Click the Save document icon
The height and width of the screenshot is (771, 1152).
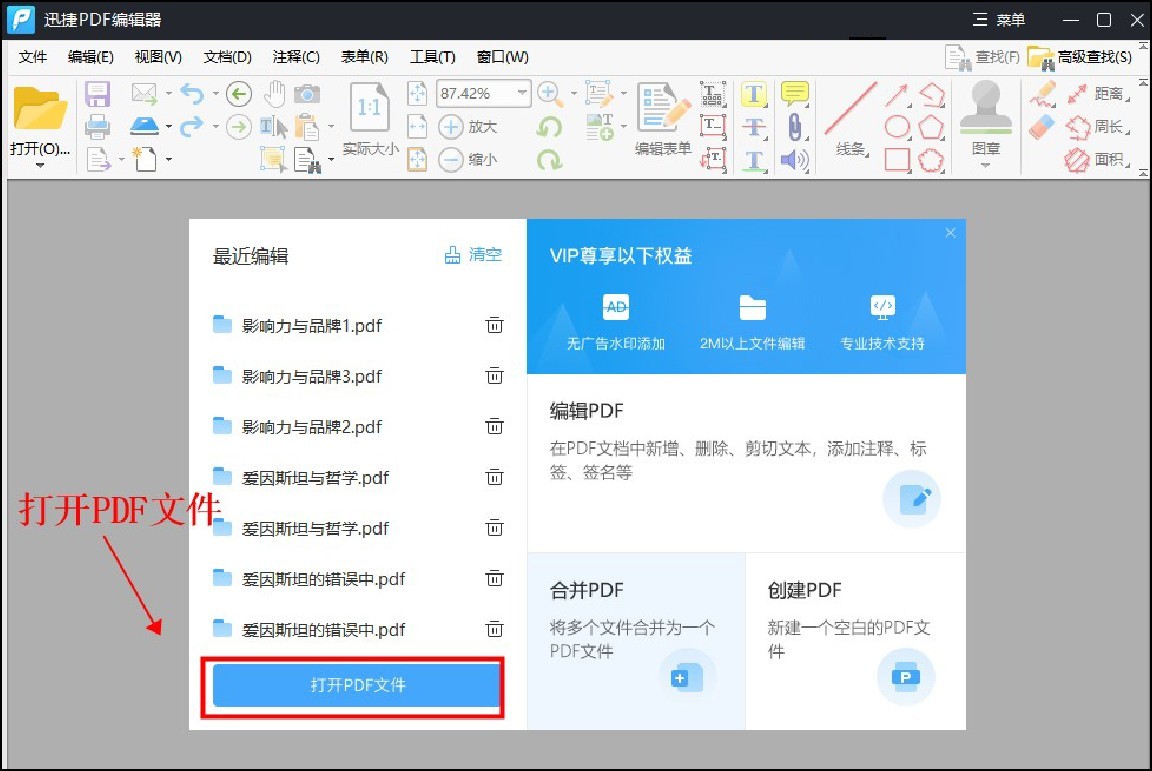pyautogui.click(x=97, y=93)
